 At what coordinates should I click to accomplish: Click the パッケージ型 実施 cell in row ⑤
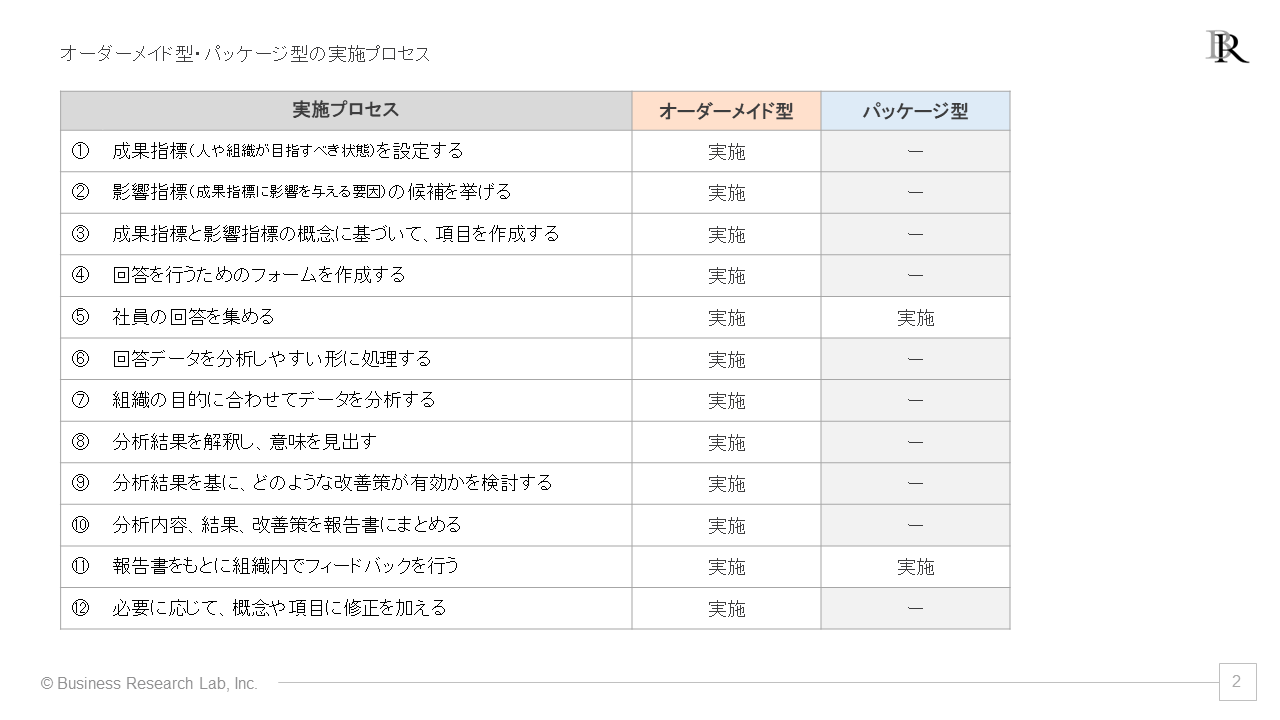[x=915, y=317]
